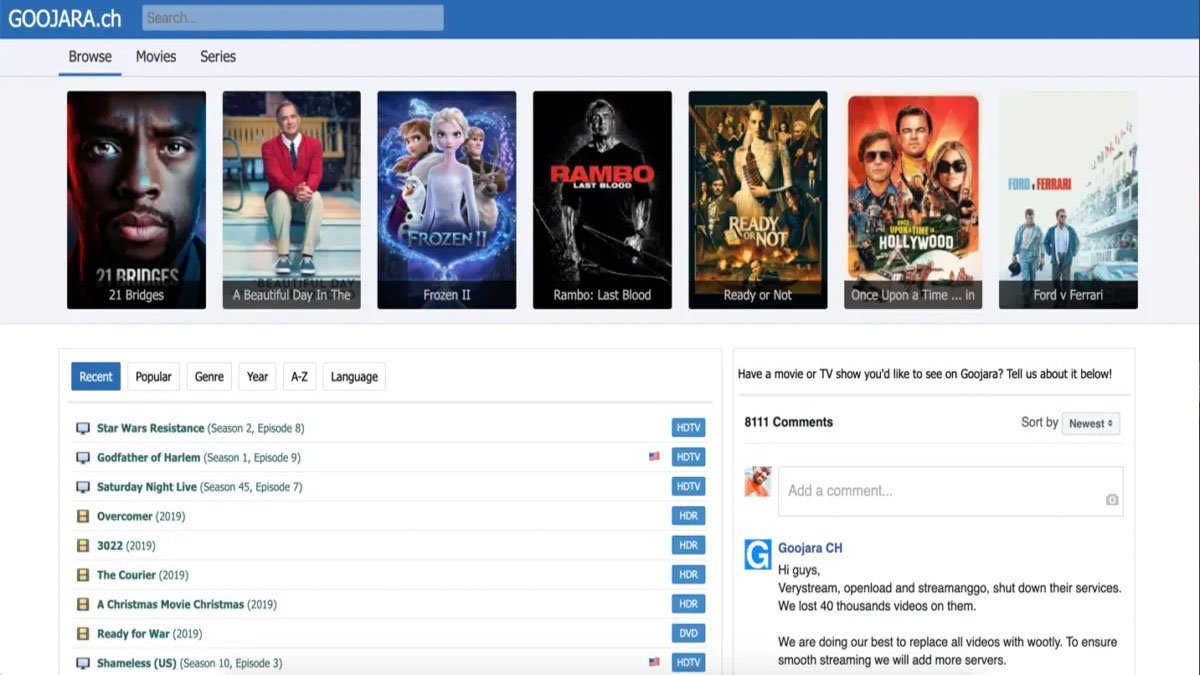Click the HDTV badge on Shameless (US) row
Image resolution: width=1200 pixels, height=675 pixels.
688,662
